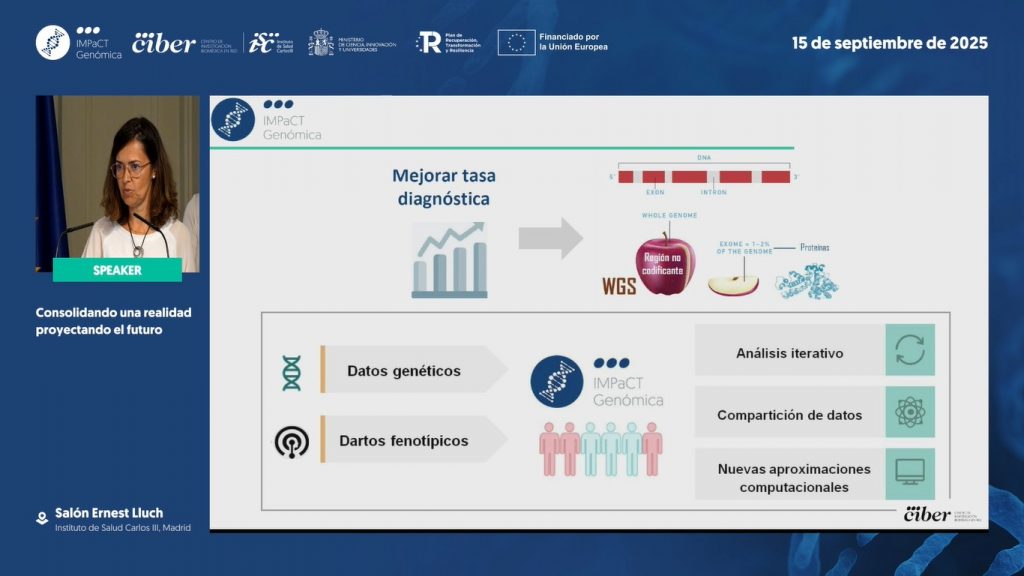1024x576 pixels.
Task: Click the fingerprint icon beside Dartos fenotípicos
Action: [291, 441]
